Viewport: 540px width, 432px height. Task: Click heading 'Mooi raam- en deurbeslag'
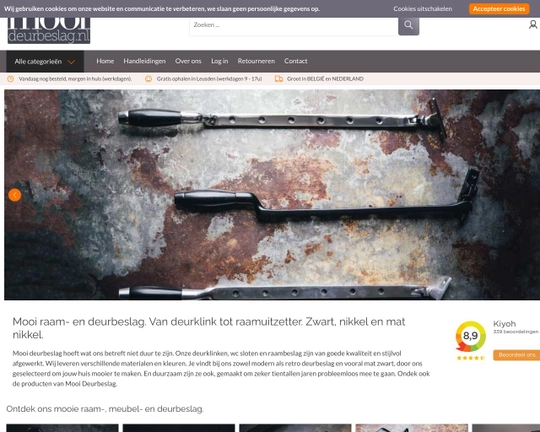click(x=209, y=328)
